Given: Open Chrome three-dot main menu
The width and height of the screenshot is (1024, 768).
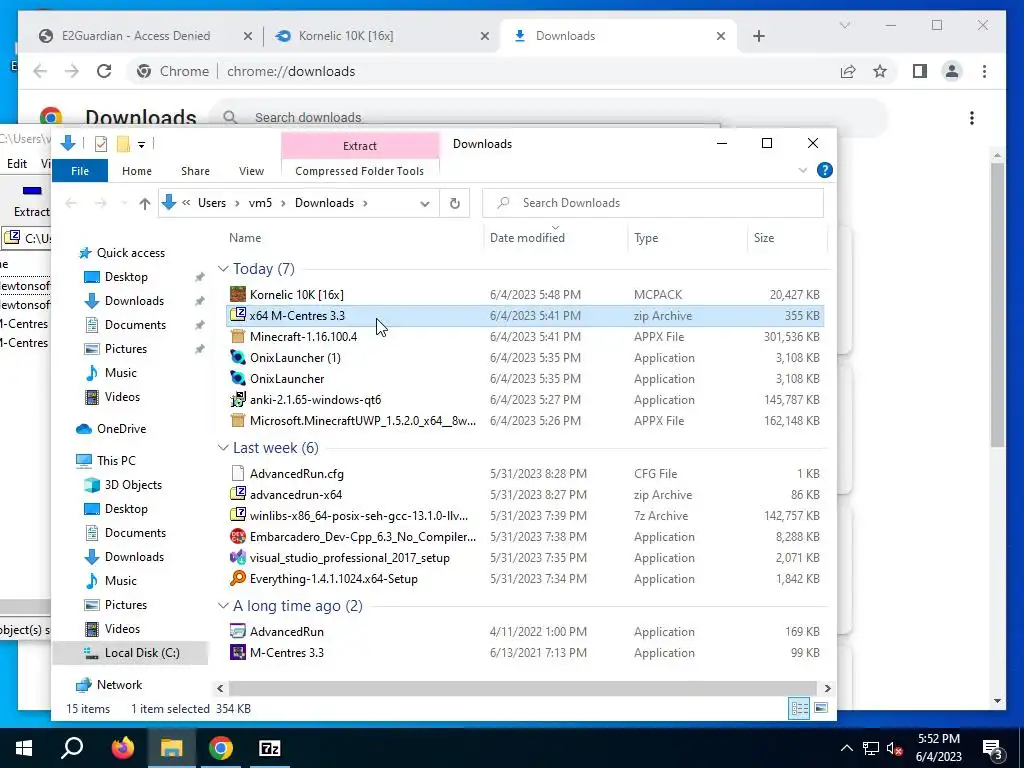Looking at the screenshot, I should (984, 71).
